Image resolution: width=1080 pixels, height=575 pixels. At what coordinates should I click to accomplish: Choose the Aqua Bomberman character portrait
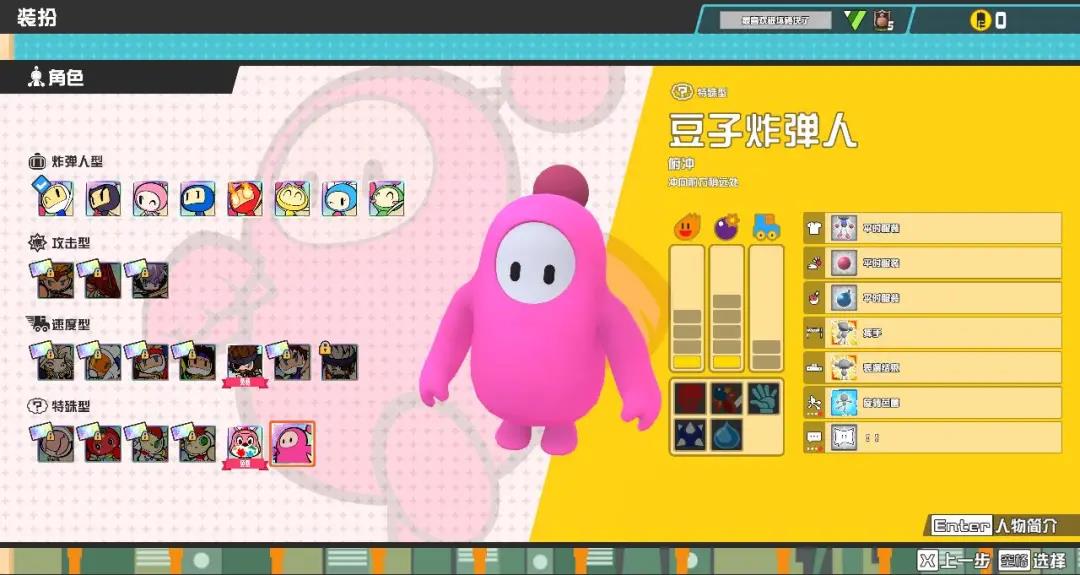(x=340, y=199)
